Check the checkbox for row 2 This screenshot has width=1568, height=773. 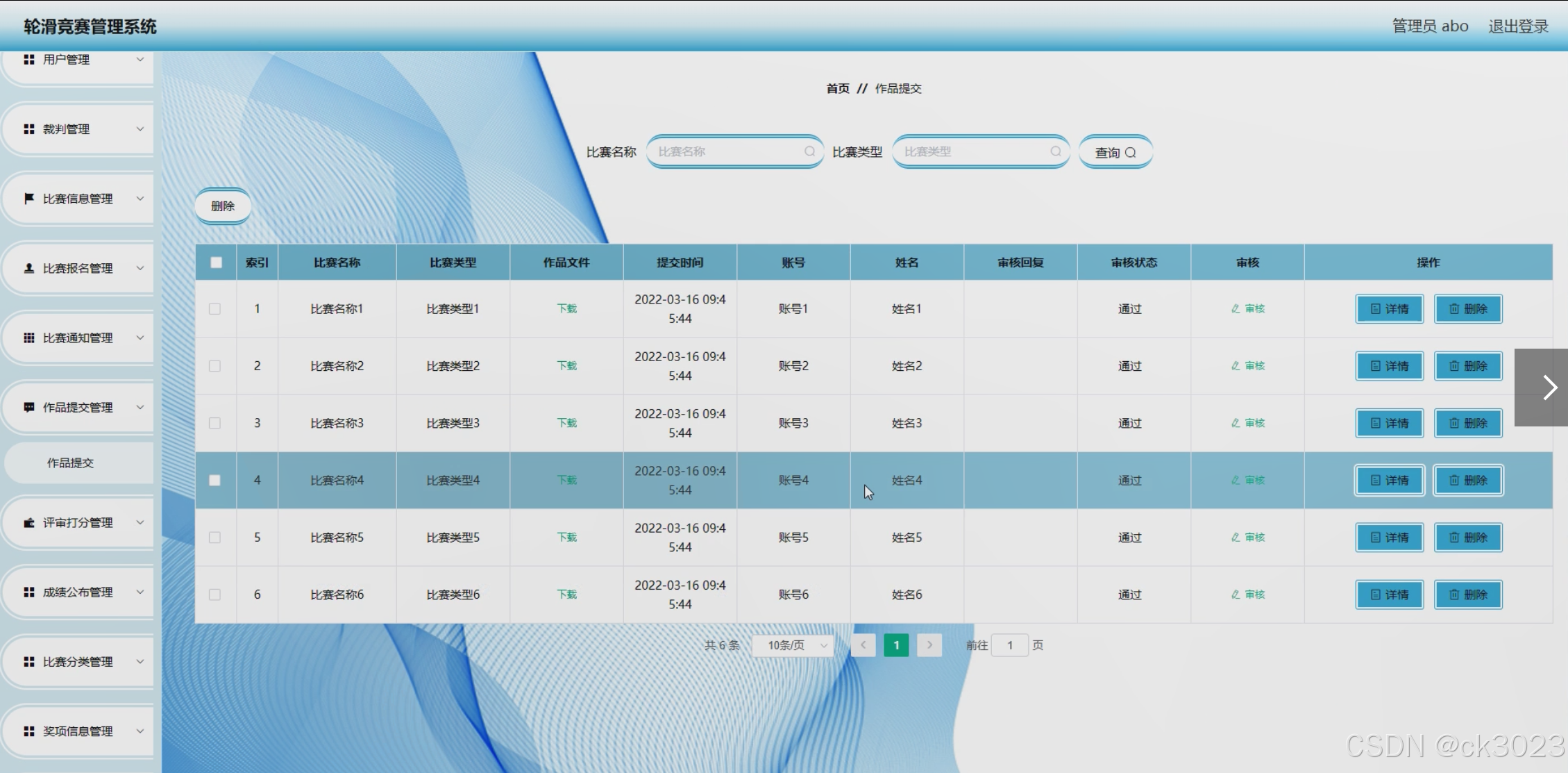point(215,366)
